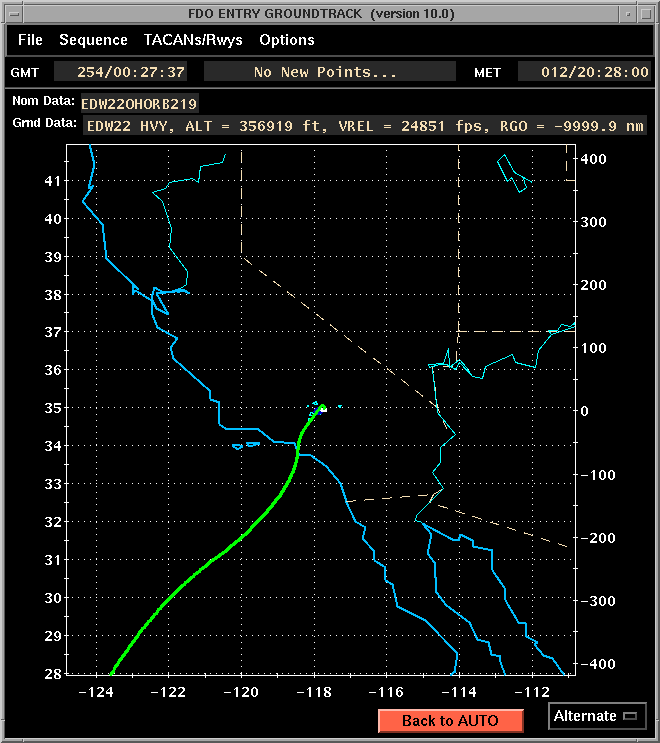Click the Nom Data: label
660x743 pixels.
(x=44, y=100)
